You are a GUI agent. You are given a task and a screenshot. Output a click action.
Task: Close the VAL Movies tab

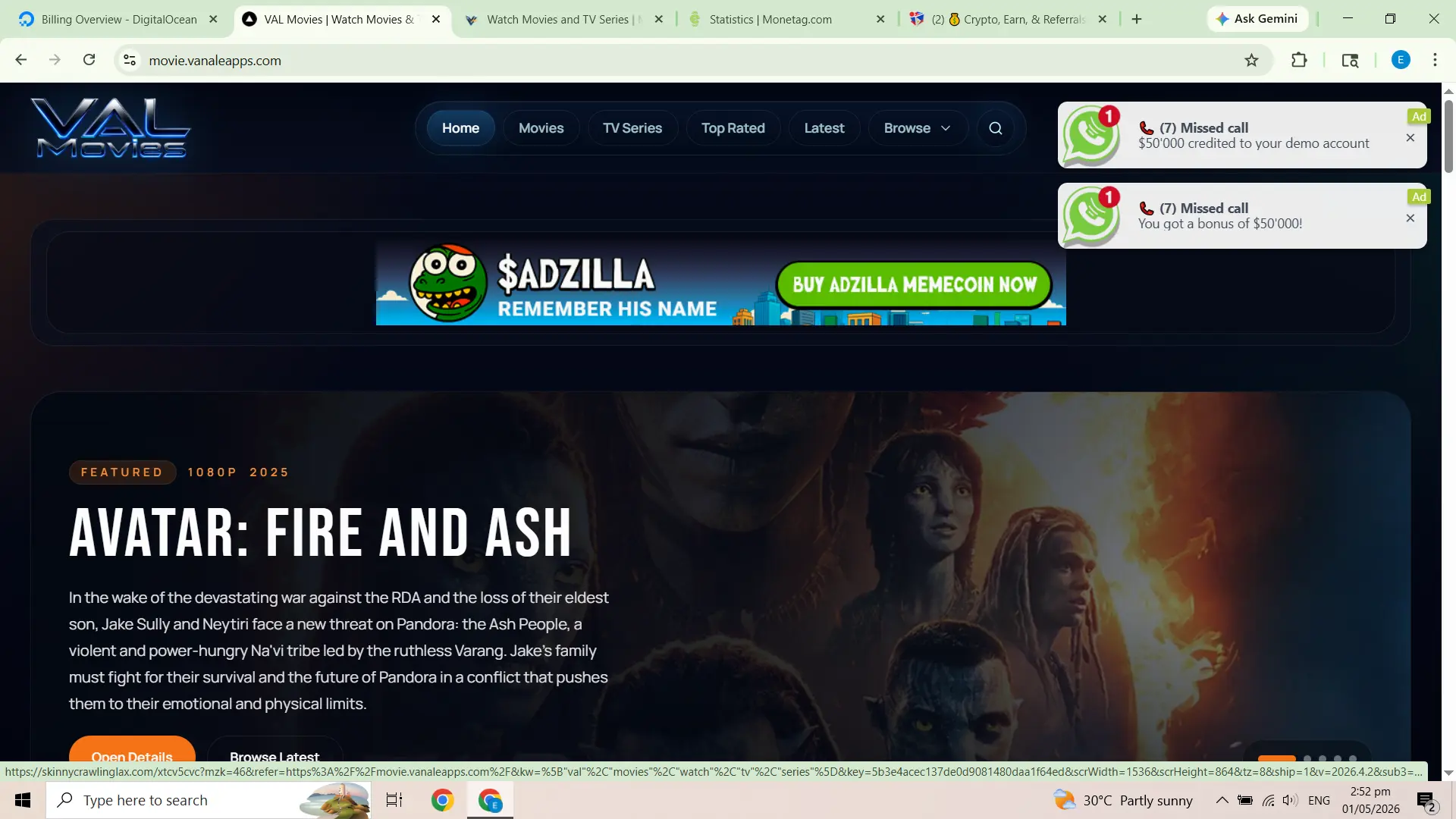click(x=436, y=19)
